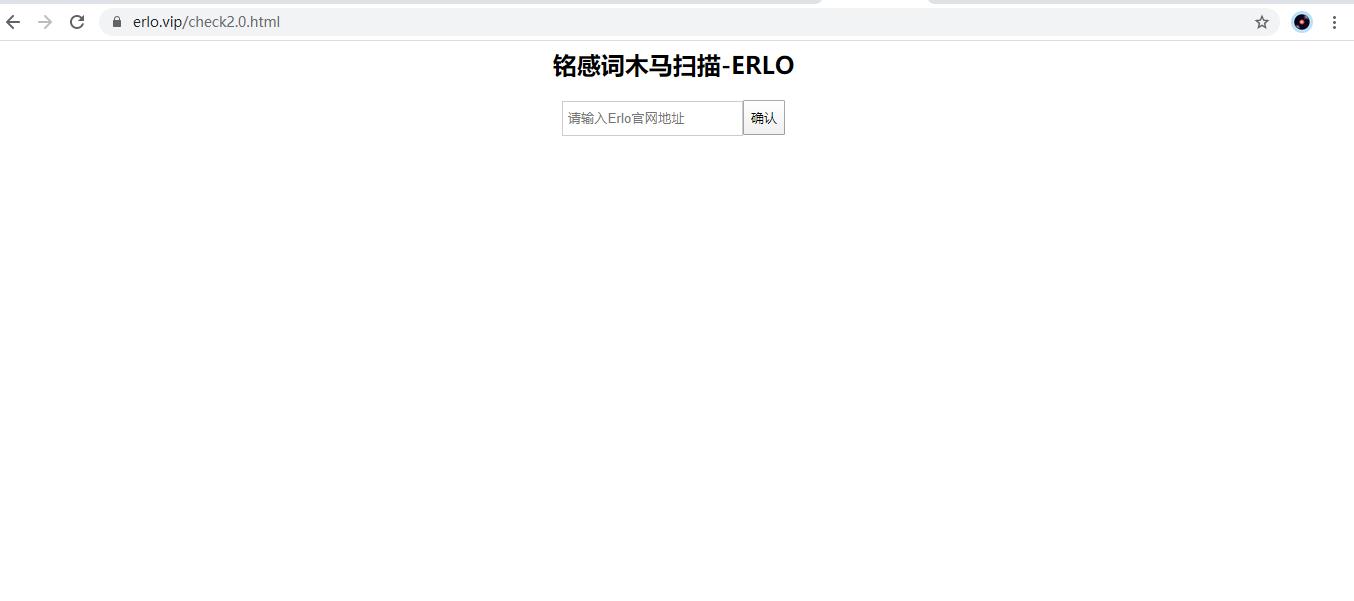Screen dimensions: 1354x601
Task: Switch to the inactive tab on the left
Action: click(410, 2)
